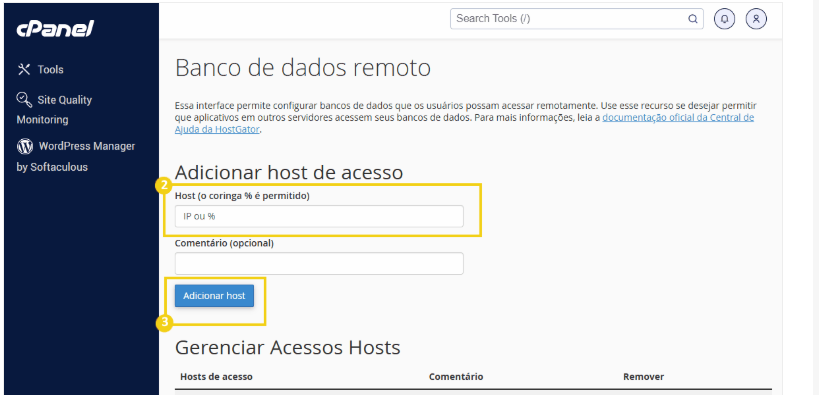Click the Comentário table column header
The image size is (819, 395).
(x=456, y=377)
